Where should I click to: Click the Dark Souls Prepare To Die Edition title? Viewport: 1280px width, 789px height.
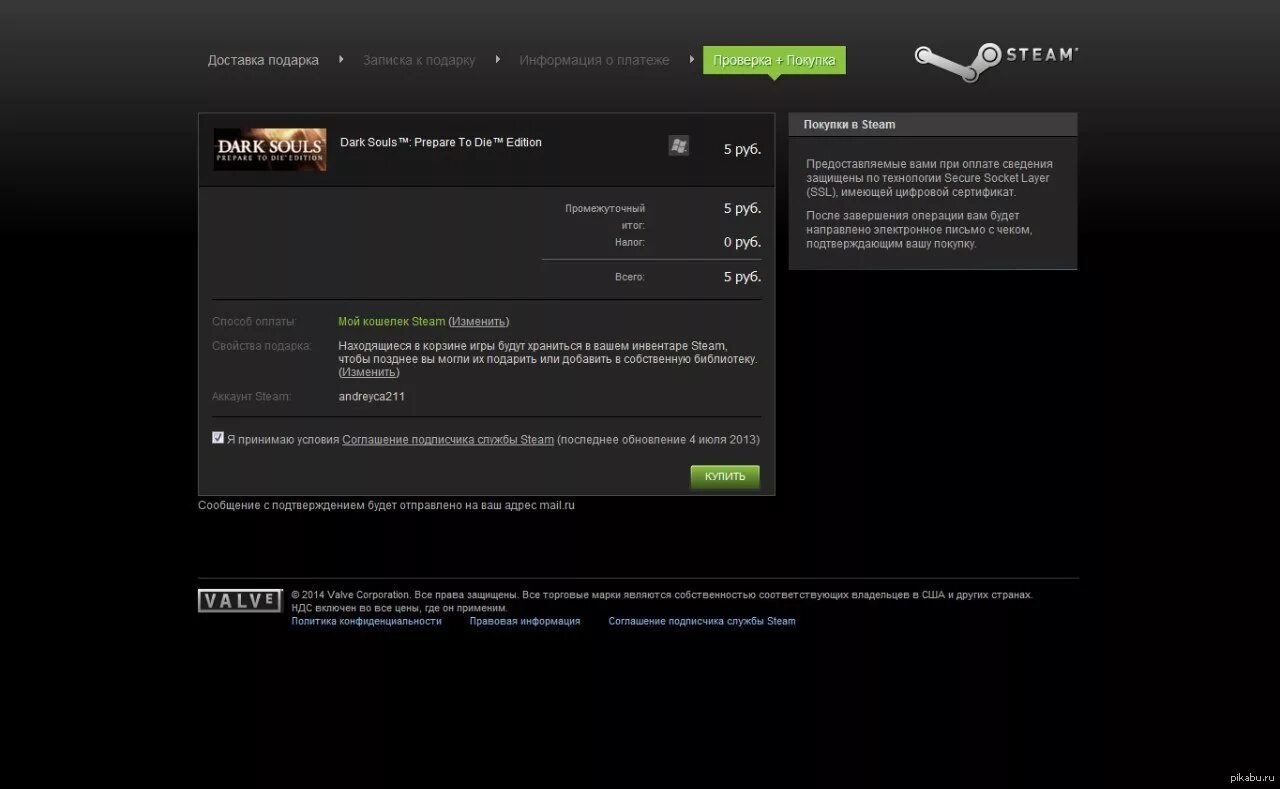[x=441, y=142]
